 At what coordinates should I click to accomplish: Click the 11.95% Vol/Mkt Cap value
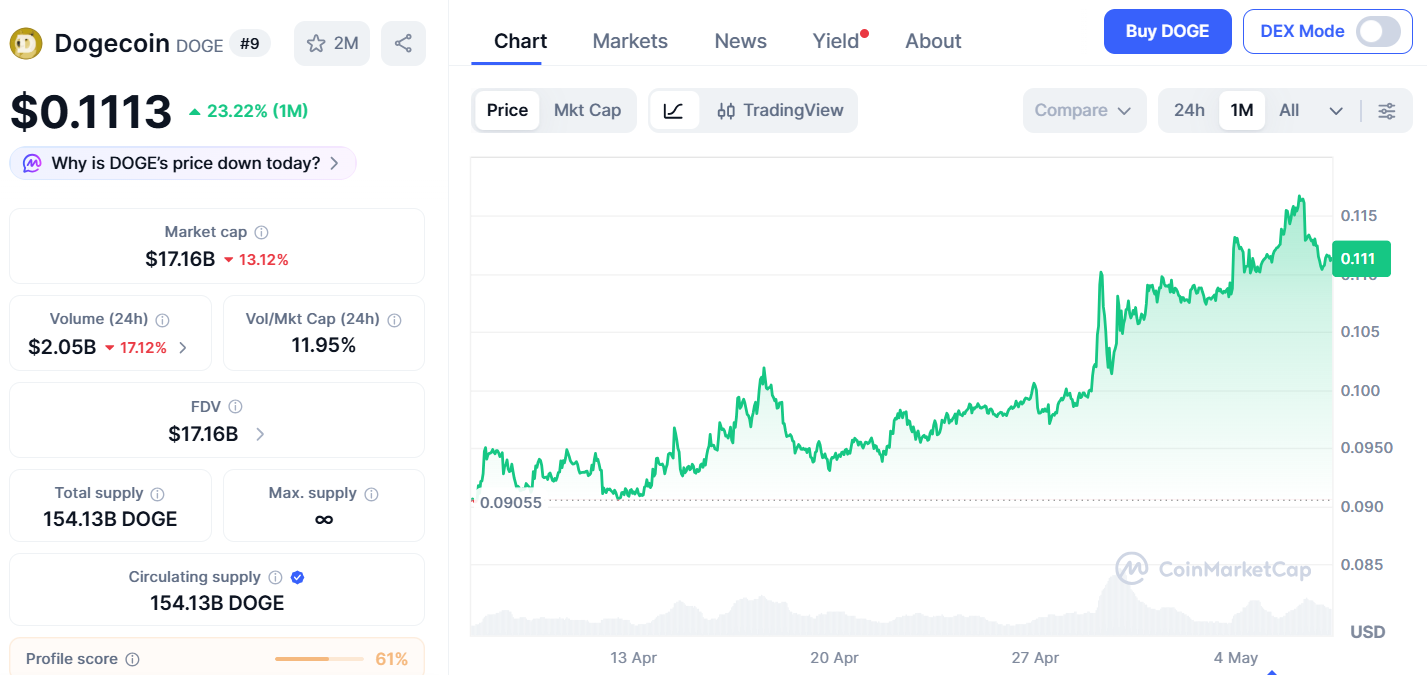tap(323, 346)
